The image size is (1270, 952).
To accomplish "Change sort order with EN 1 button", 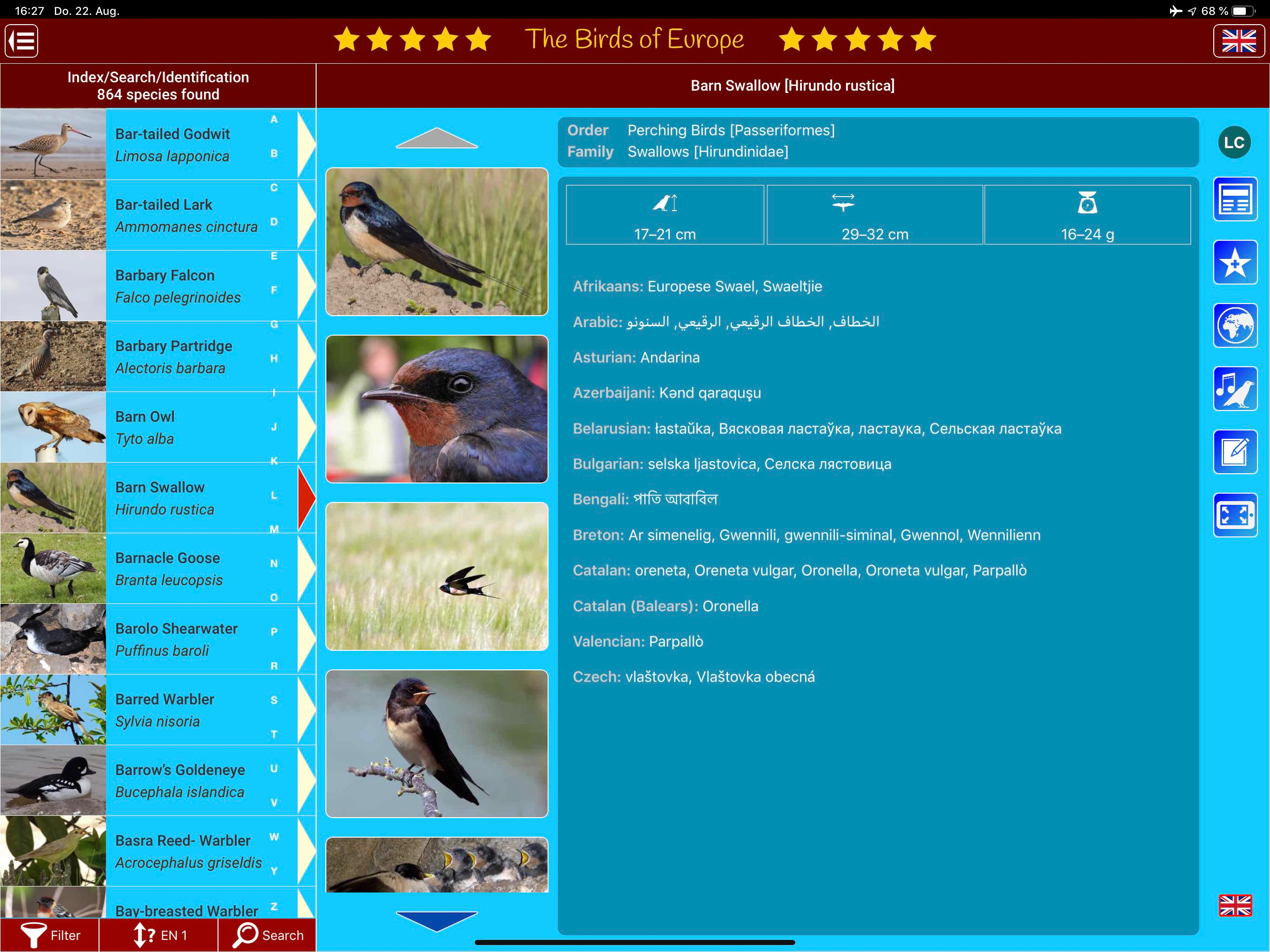I will 159,935.
